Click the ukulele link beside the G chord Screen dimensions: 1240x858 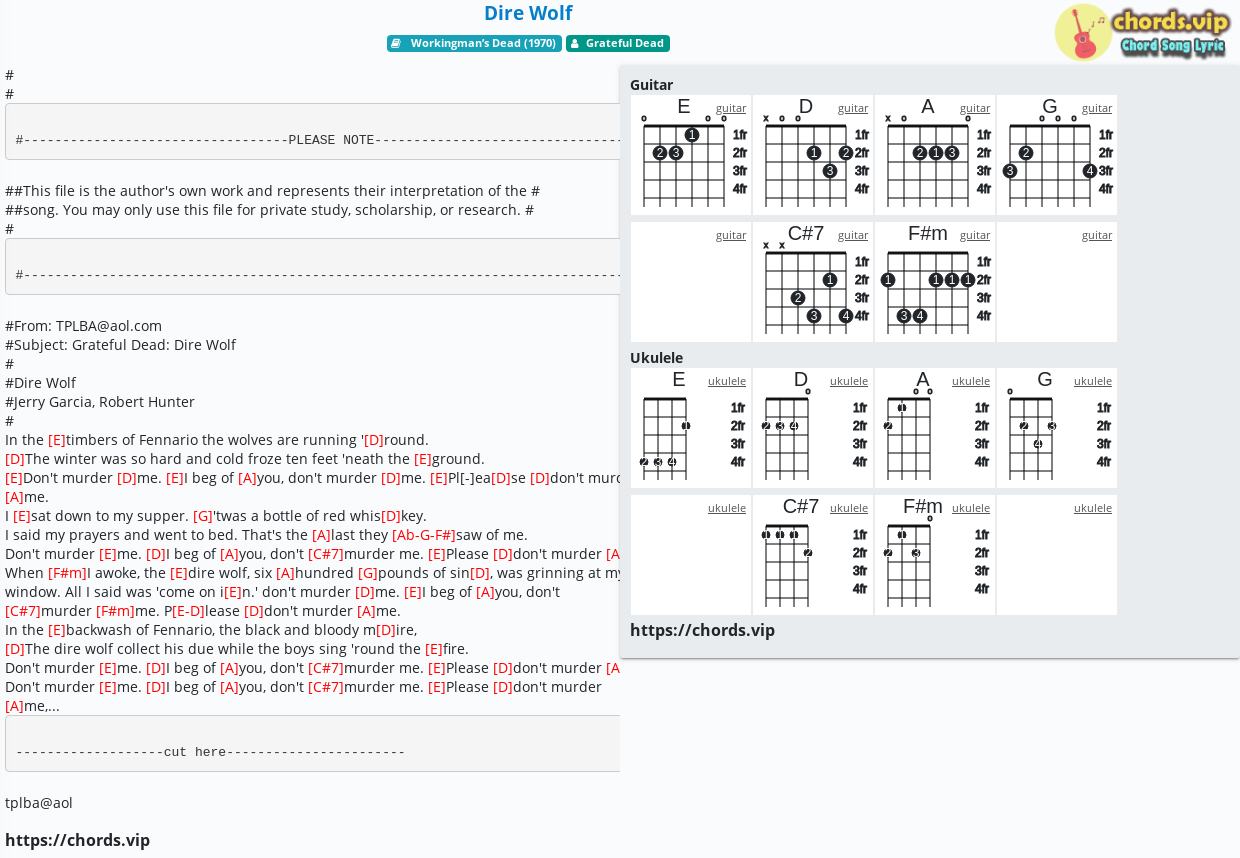pos(1093,381)
